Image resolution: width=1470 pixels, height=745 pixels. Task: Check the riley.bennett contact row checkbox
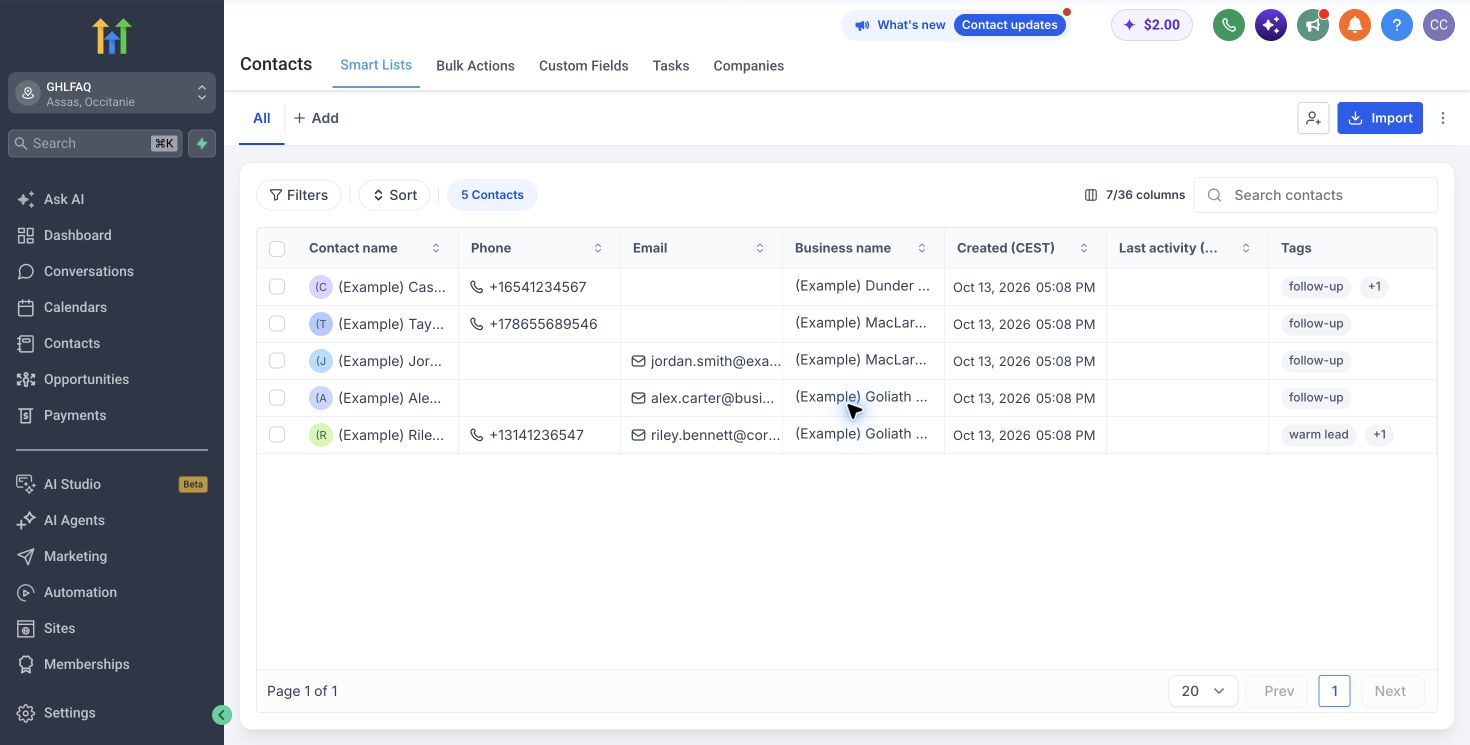277,435
